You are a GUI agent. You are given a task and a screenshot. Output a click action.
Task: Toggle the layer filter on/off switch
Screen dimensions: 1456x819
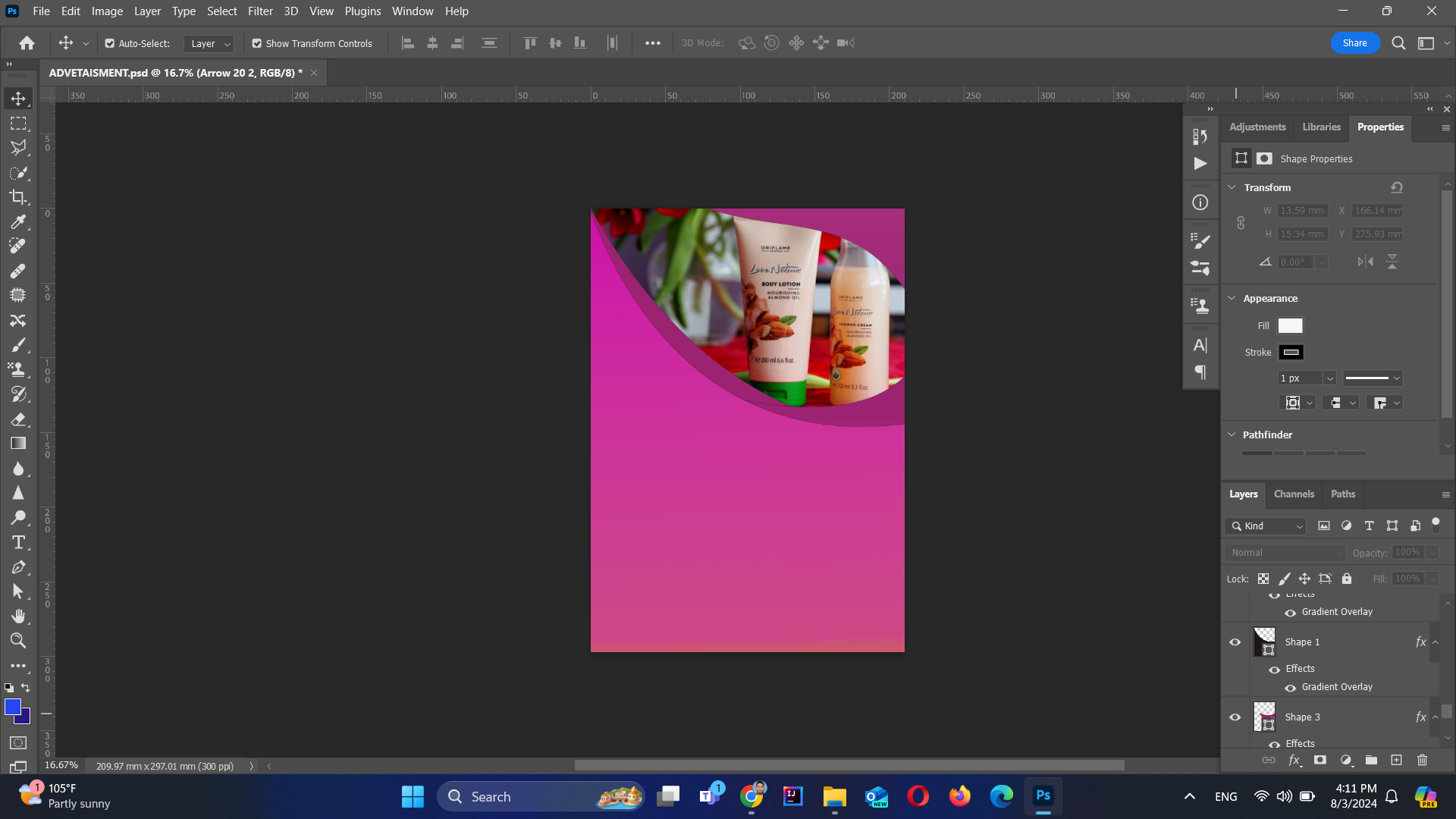pos(1436,525)
